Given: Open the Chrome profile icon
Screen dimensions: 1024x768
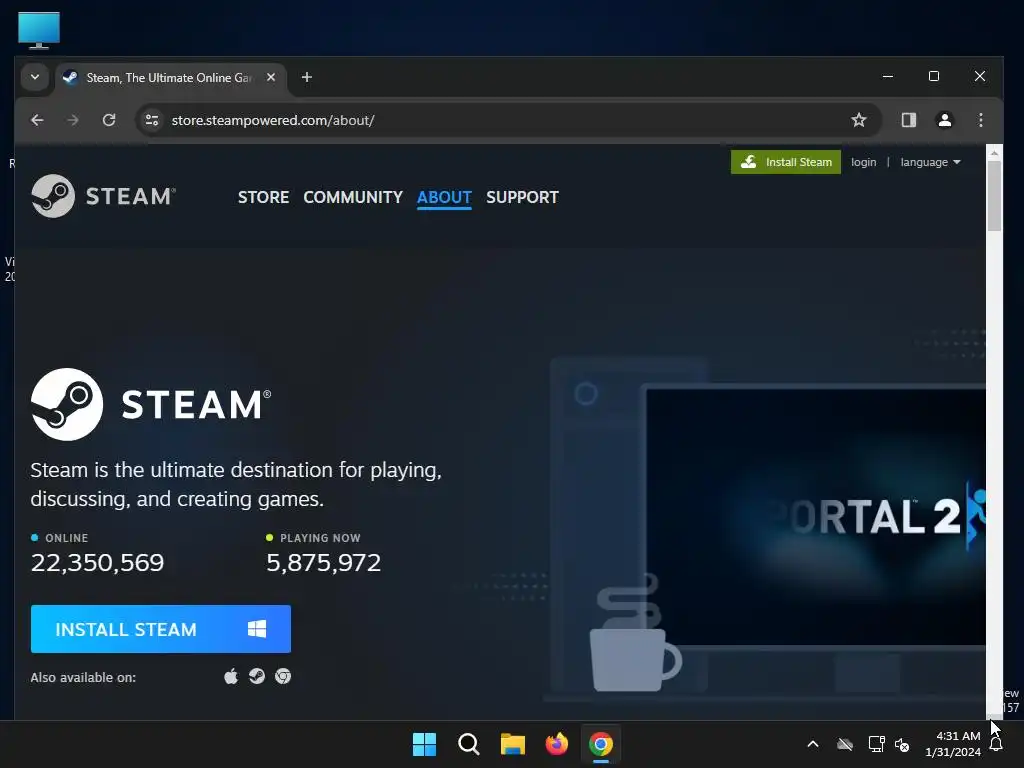Looking at the screenshot, I should coord(944,120).
